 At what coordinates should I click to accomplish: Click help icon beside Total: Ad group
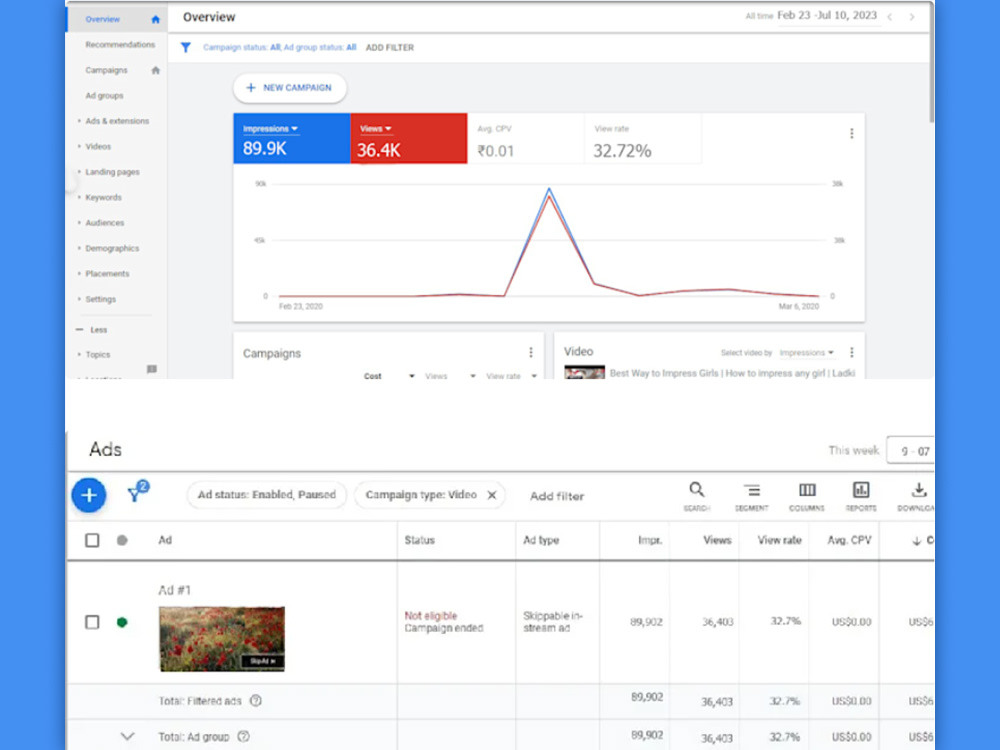244,736
